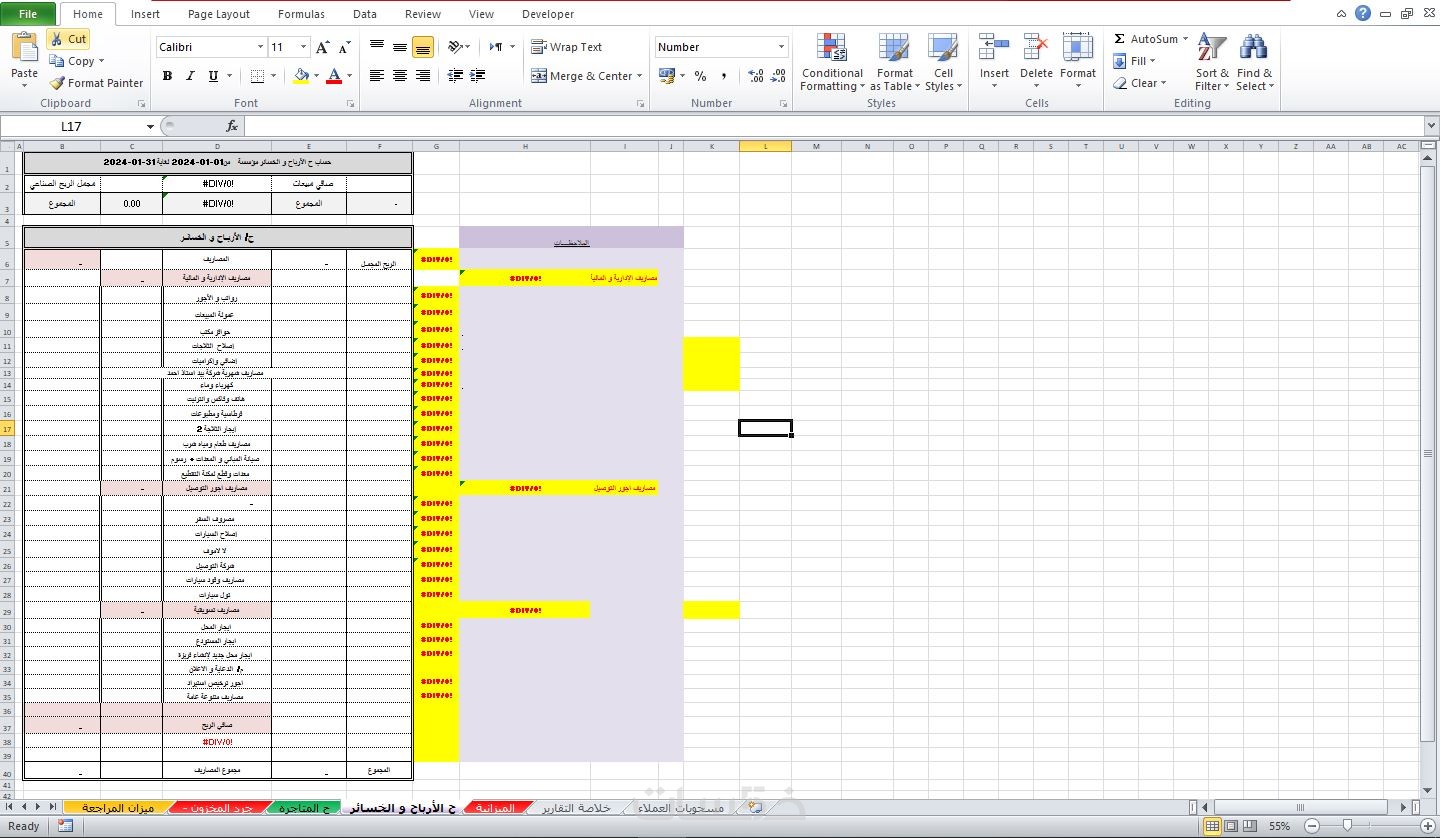Open Accounting Number Format icon

(666, 76)
